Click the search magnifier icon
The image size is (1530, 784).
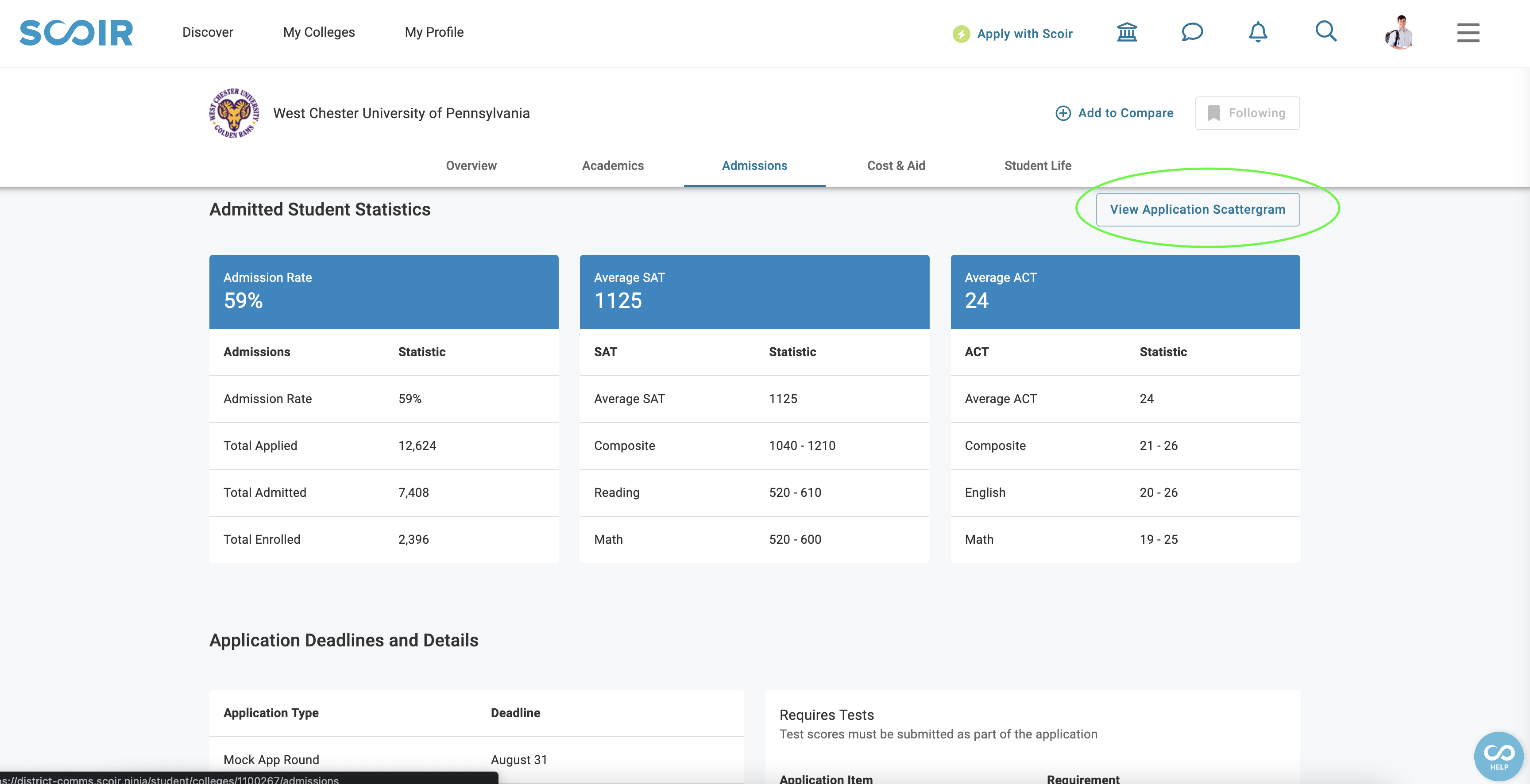(1325, 31)
